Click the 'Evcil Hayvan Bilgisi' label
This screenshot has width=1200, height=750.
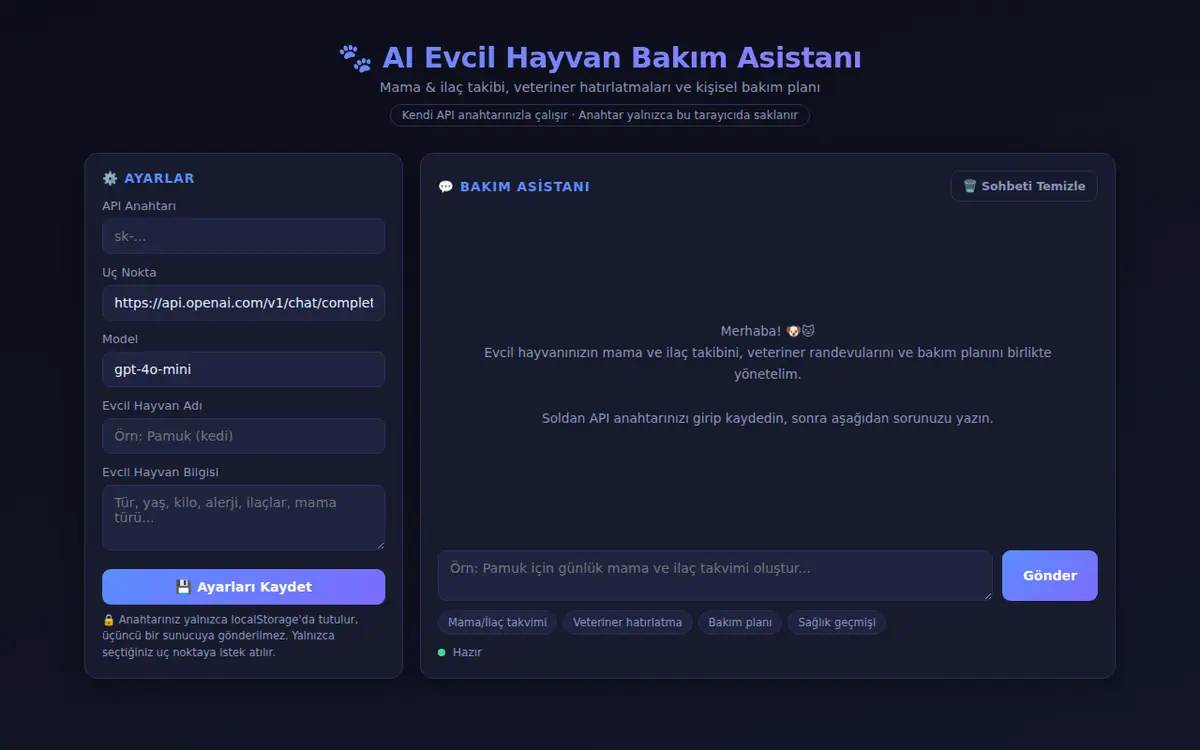160,472
